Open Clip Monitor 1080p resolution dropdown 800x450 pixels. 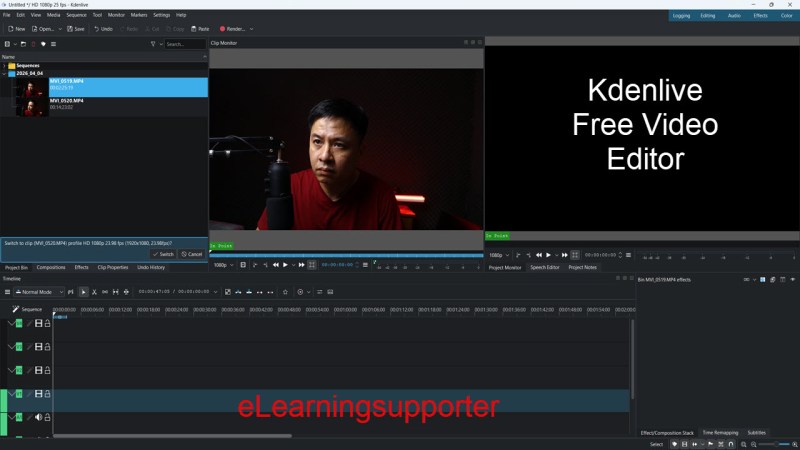coord(223,265)
